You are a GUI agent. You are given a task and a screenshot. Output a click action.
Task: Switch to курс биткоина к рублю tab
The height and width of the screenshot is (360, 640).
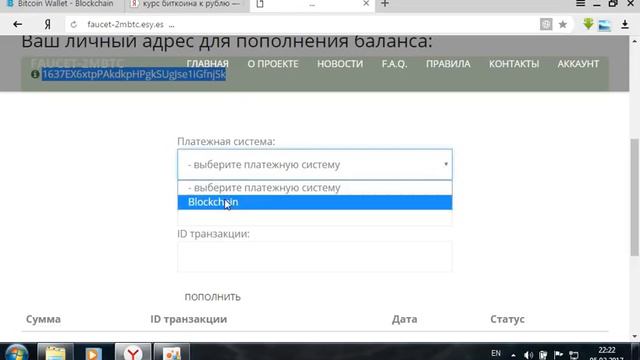(x=187, y=4)
